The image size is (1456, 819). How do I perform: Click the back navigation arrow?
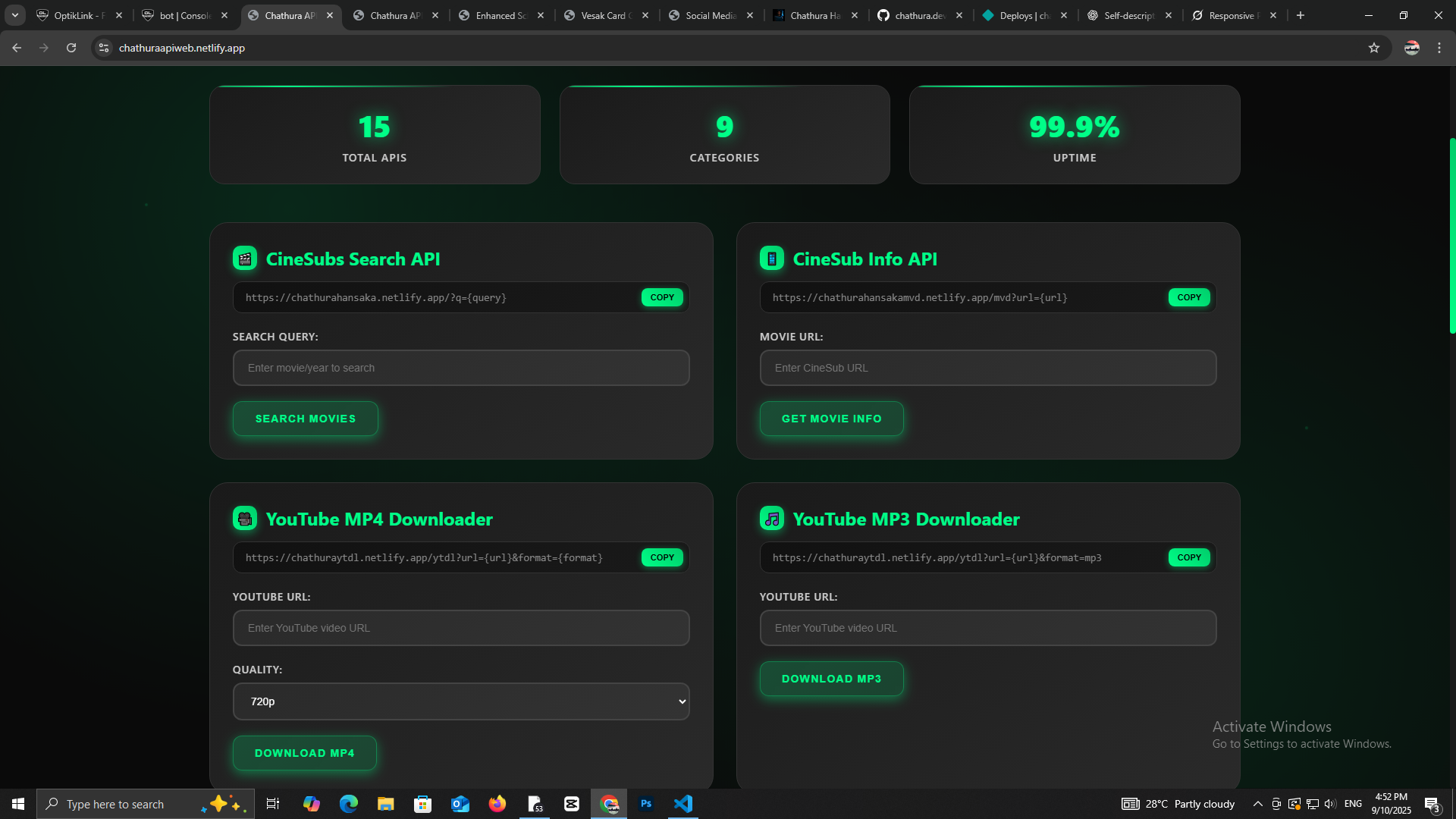pos(16,47)
